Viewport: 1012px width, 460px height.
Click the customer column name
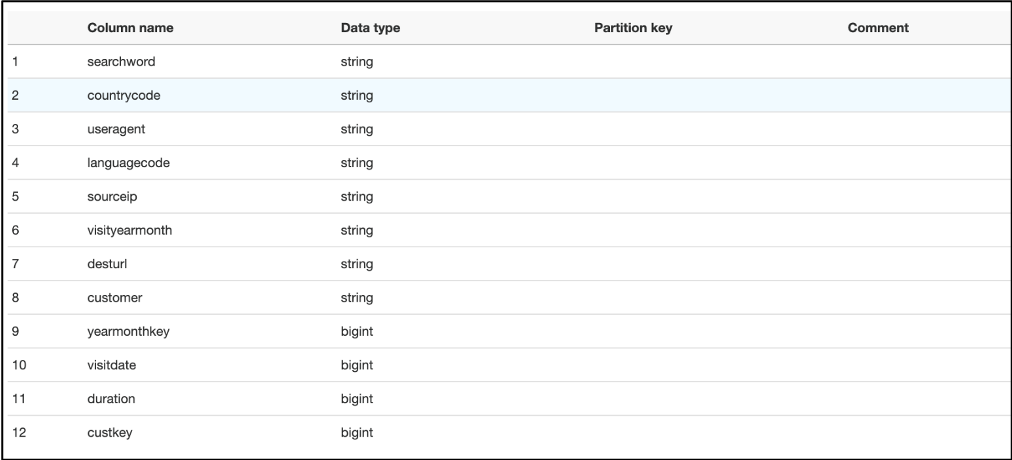click(115, 298)
